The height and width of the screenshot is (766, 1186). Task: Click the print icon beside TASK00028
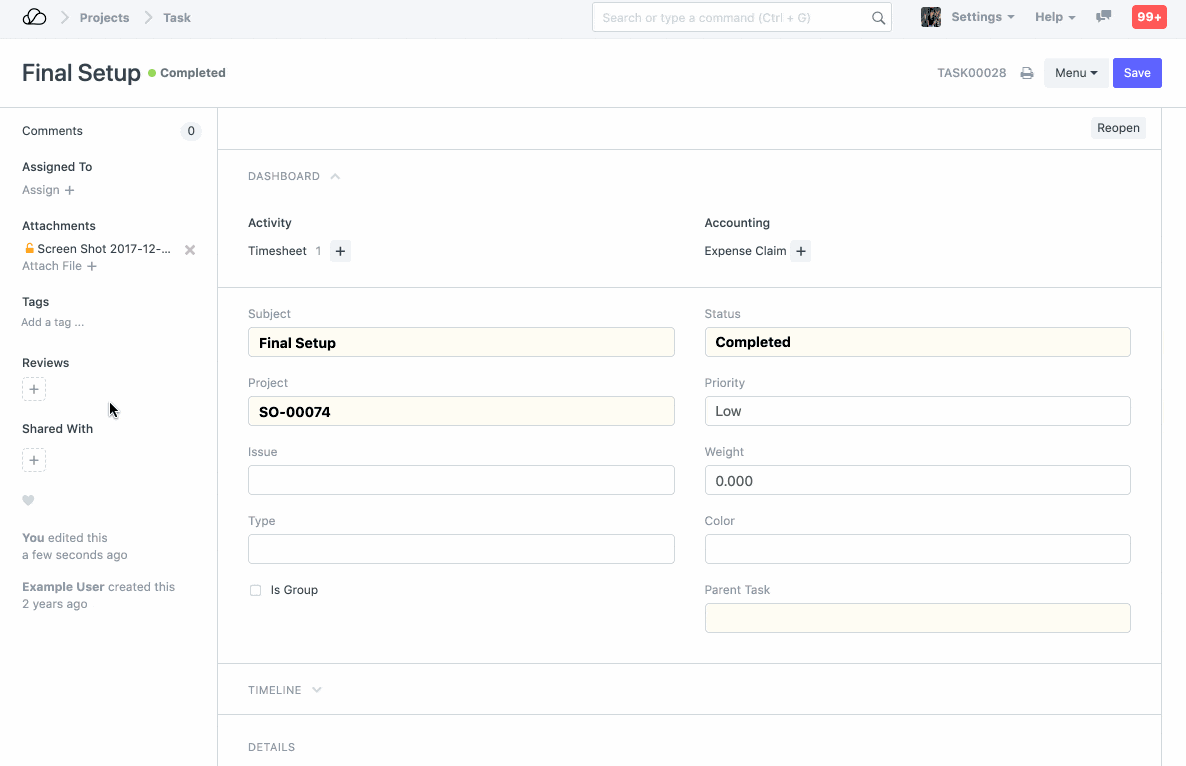click(1026, 73)
